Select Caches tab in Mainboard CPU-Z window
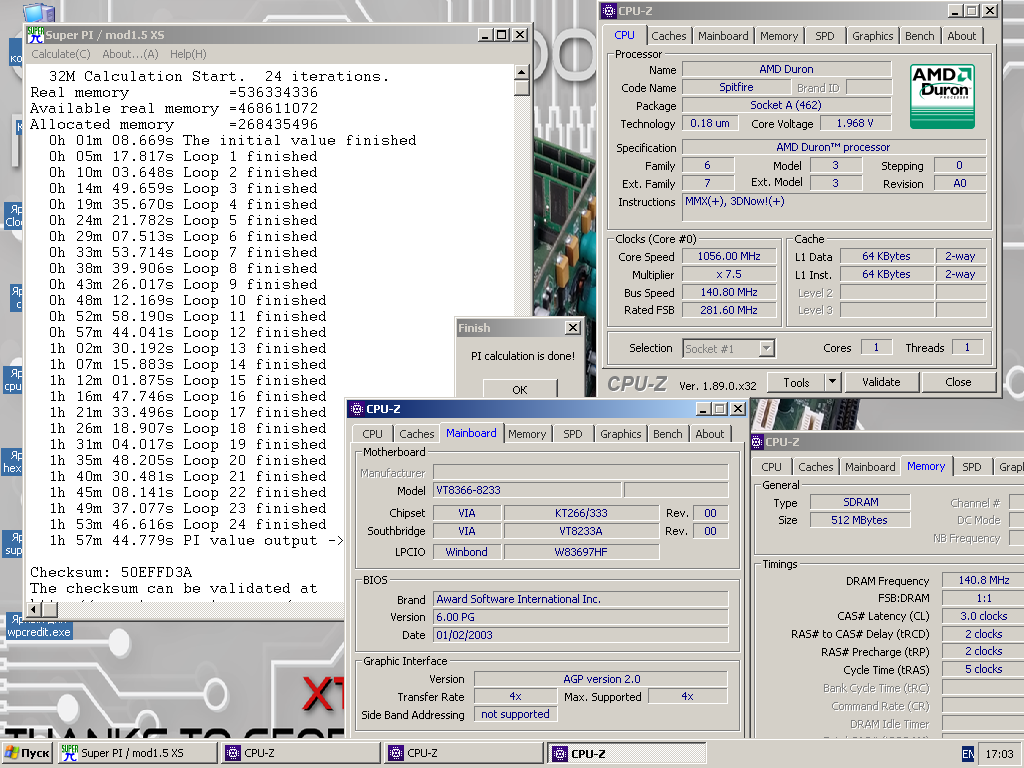The image size is (1024, 768). click(417, 434)
